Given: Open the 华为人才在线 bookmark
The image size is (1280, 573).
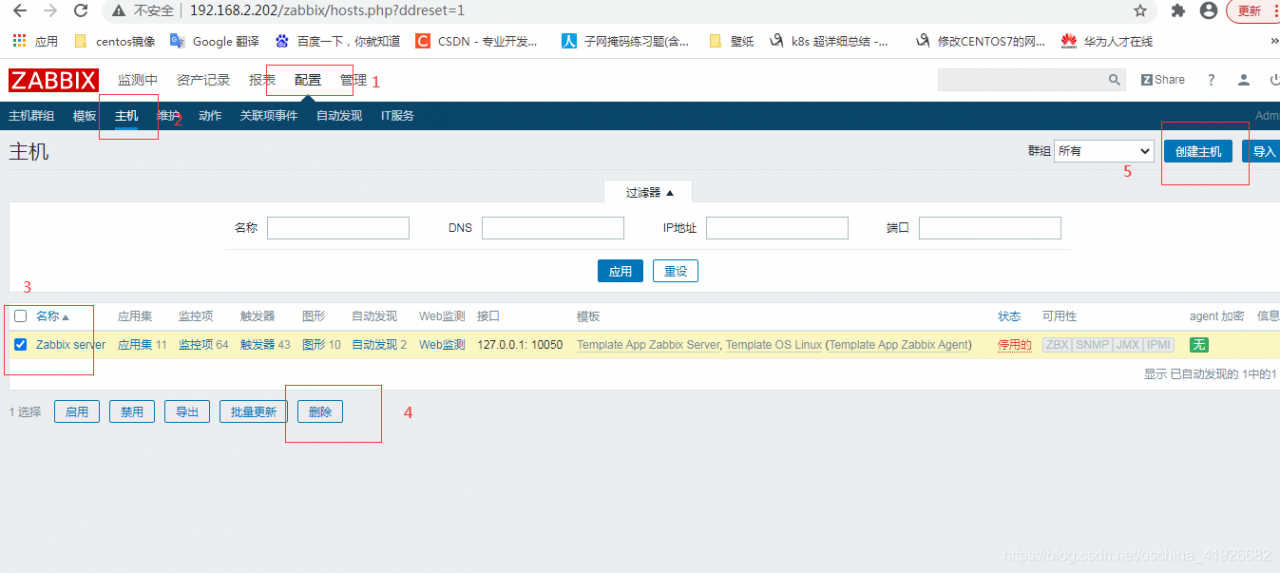Looking at the screenshot, I should coord(1106,41).
